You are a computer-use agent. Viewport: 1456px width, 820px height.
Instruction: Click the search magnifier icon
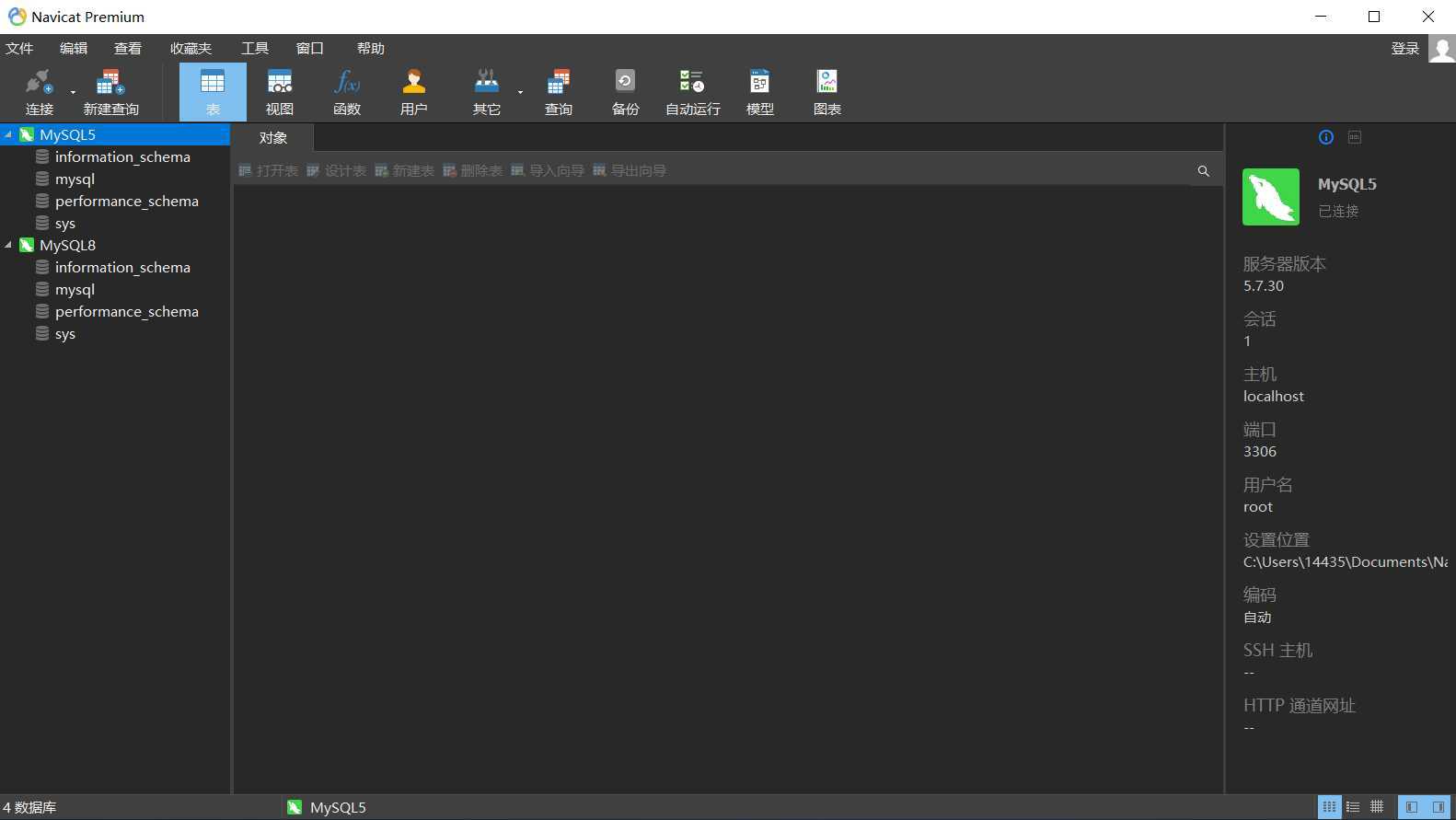pyautogui.click(x=1203, y=170)
